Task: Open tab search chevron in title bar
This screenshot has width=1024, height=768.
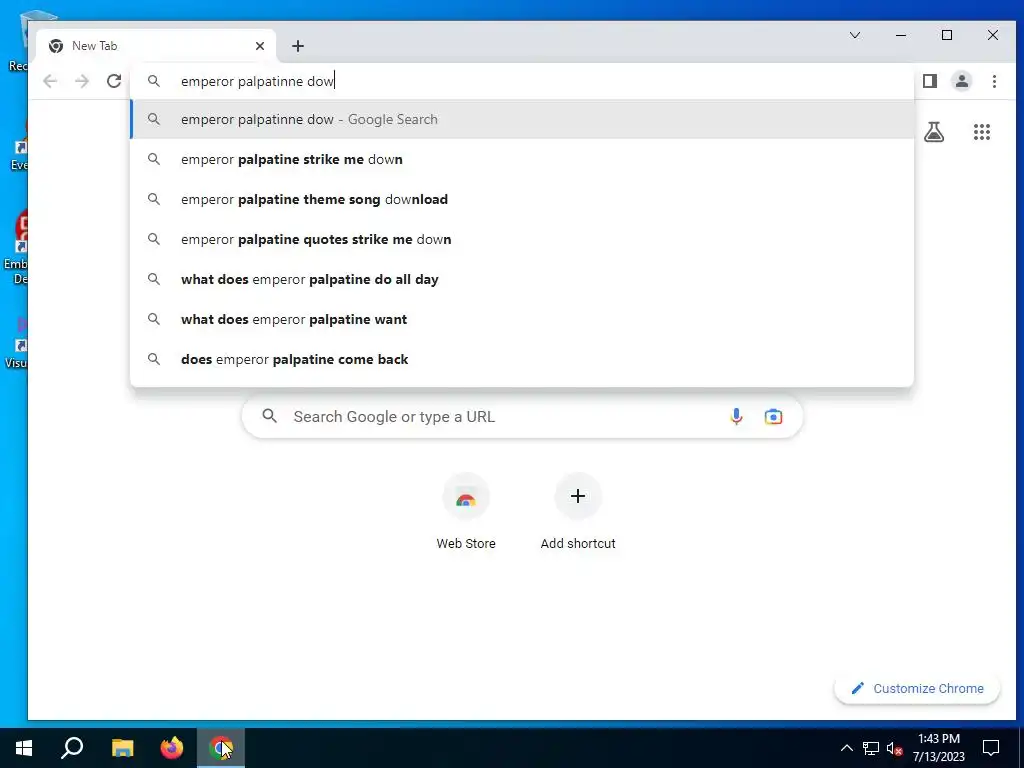Action: tap(854, 35)
